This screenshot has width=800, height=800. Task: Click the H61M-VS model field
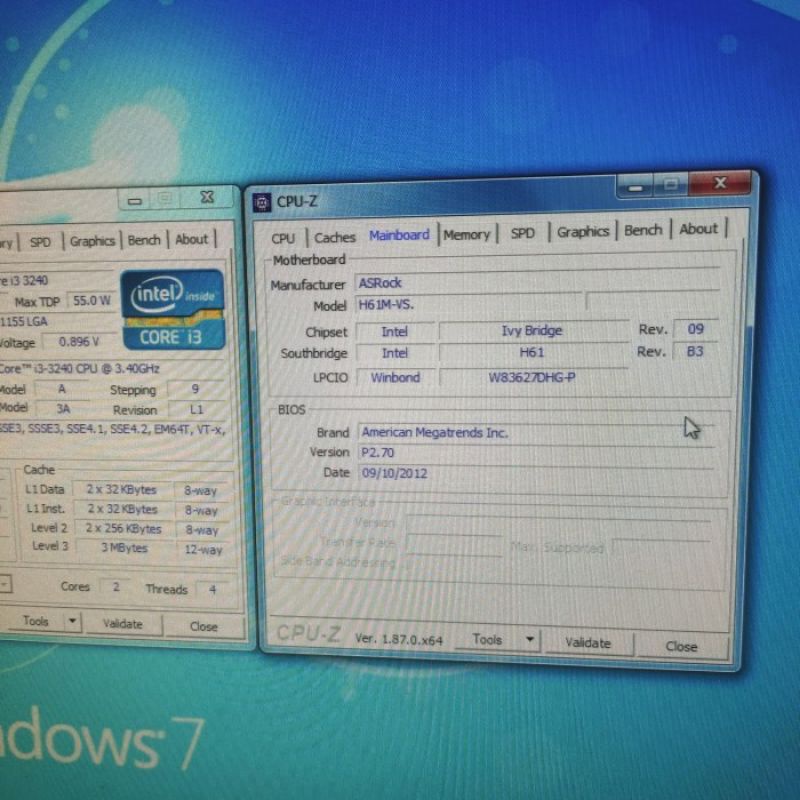(x=467, y=305)
